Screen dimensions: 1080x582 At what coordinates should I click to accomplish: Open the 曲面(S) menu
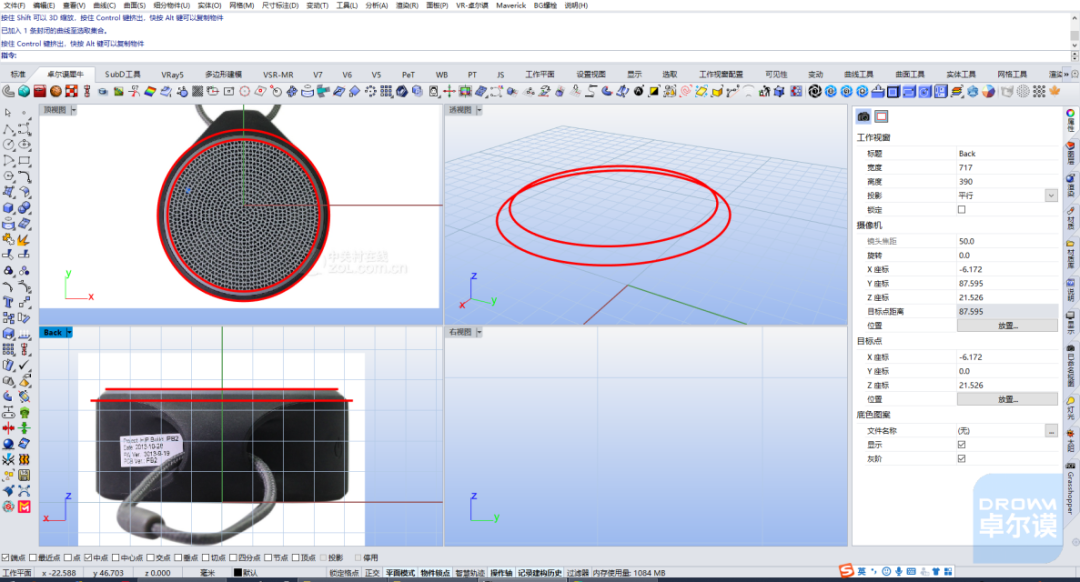pyautogui.click(x=134, y=5)
